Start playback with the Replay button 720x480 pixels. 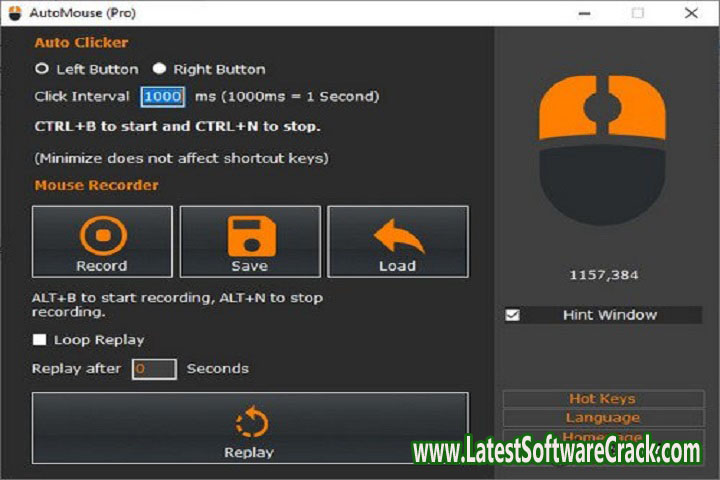coord(249,428)
